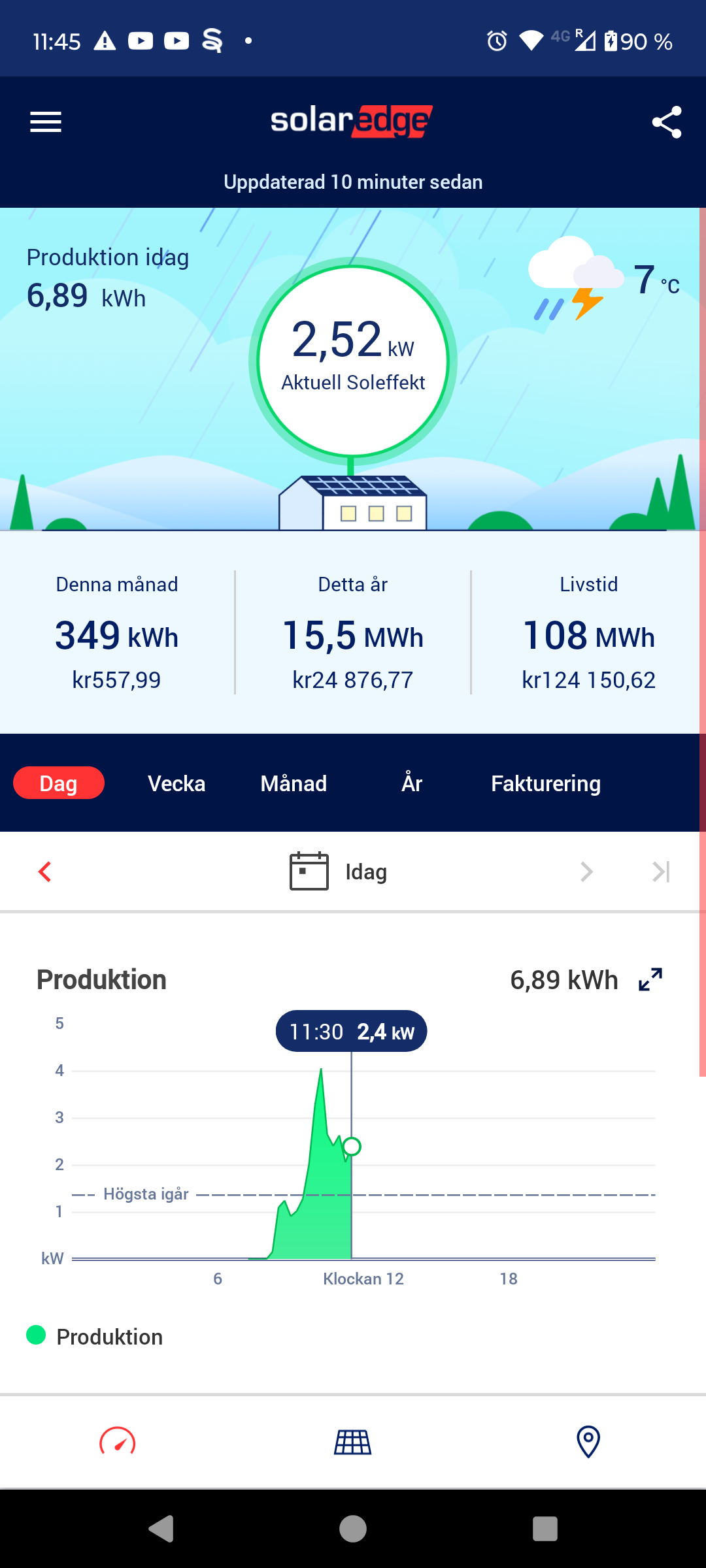Screen dimensions: 706x1568
Task: Switch to the Månad tab
Action: 294,783
